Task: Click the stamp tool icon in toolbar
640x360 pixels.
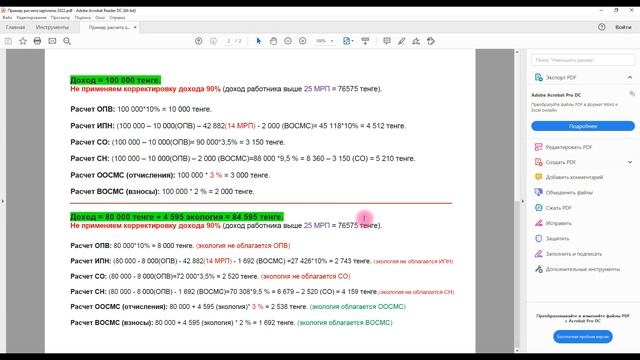Action: point(431,41)
